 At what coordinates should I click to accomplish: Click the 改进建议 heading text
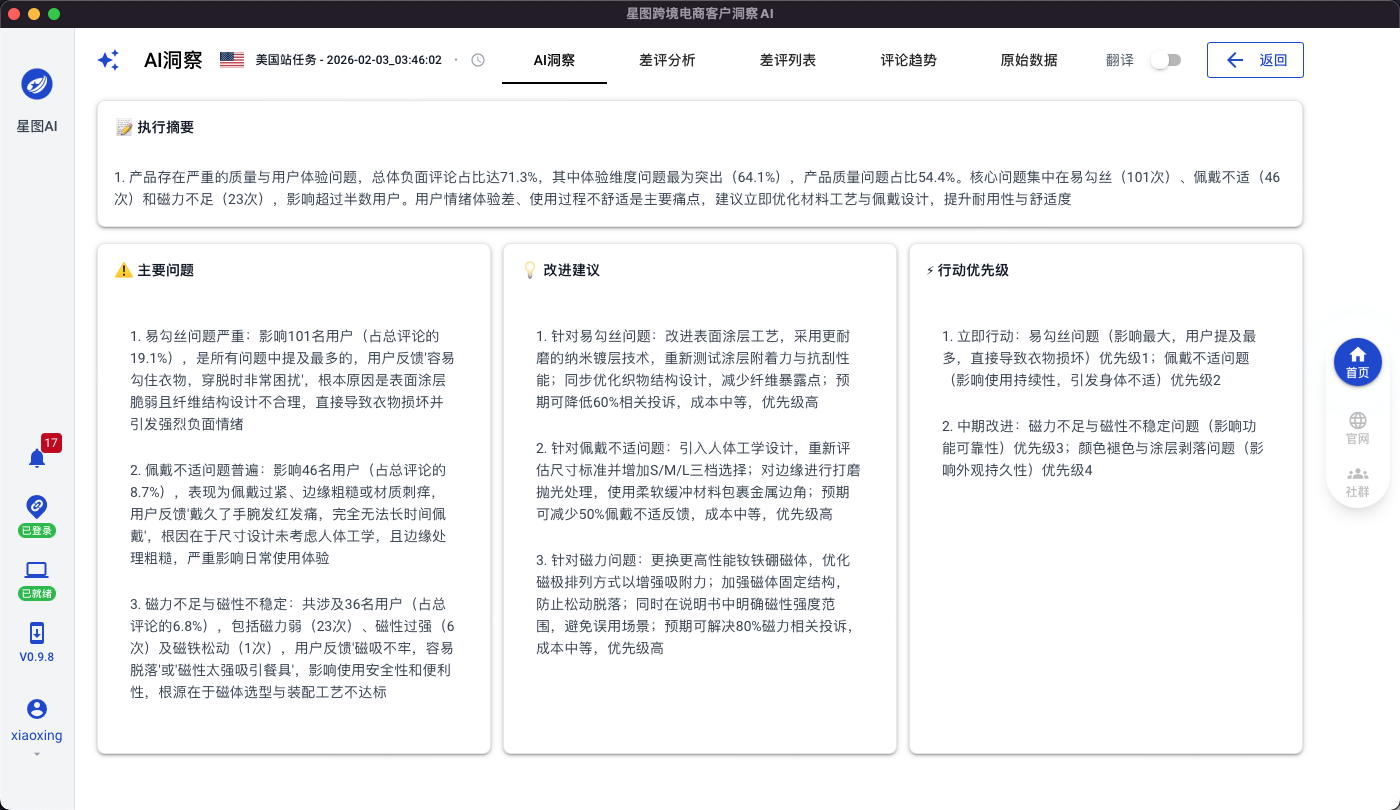pyautogui.click(x=572, y=270)
